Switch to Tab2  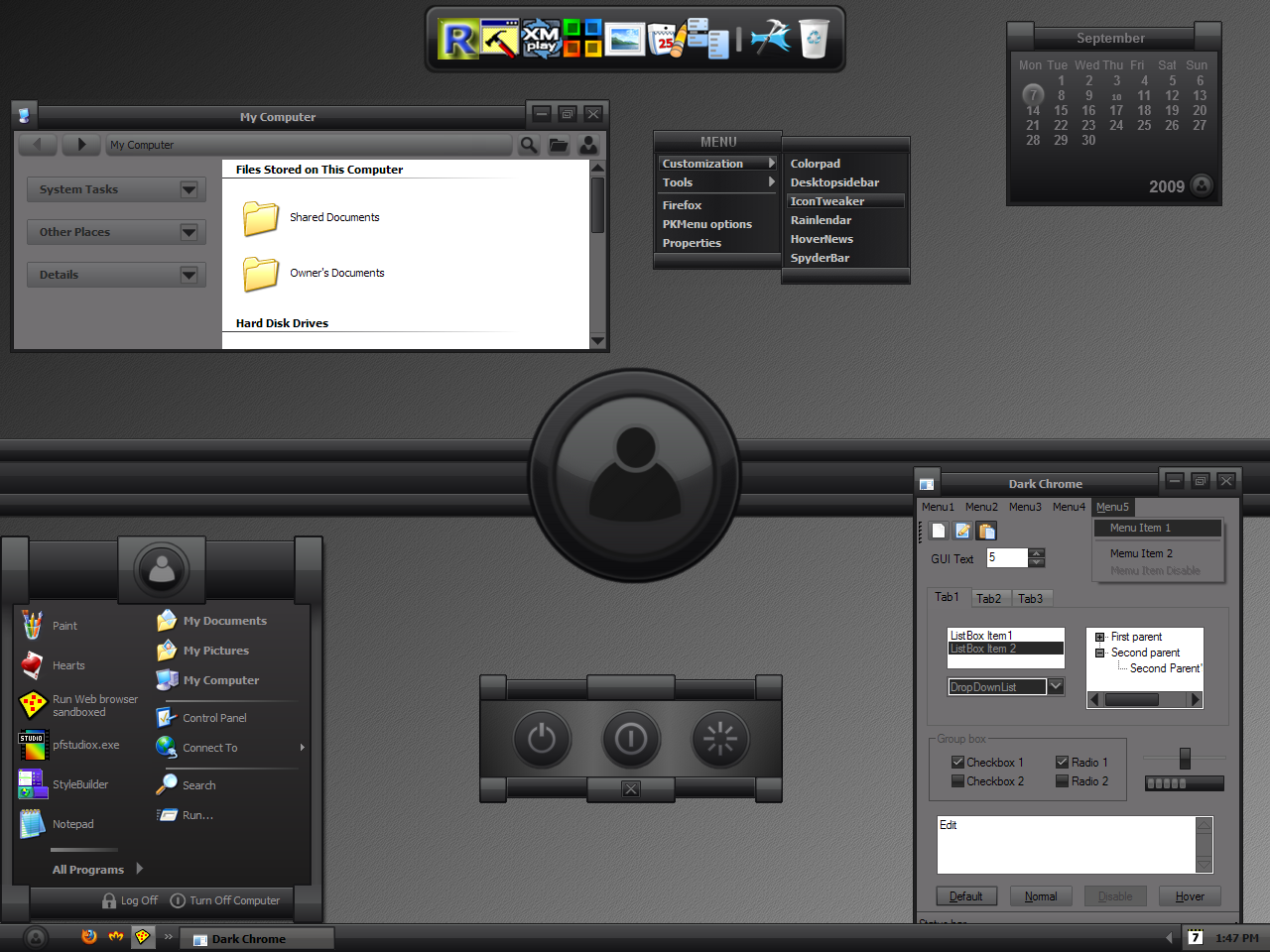coord(989,599)
